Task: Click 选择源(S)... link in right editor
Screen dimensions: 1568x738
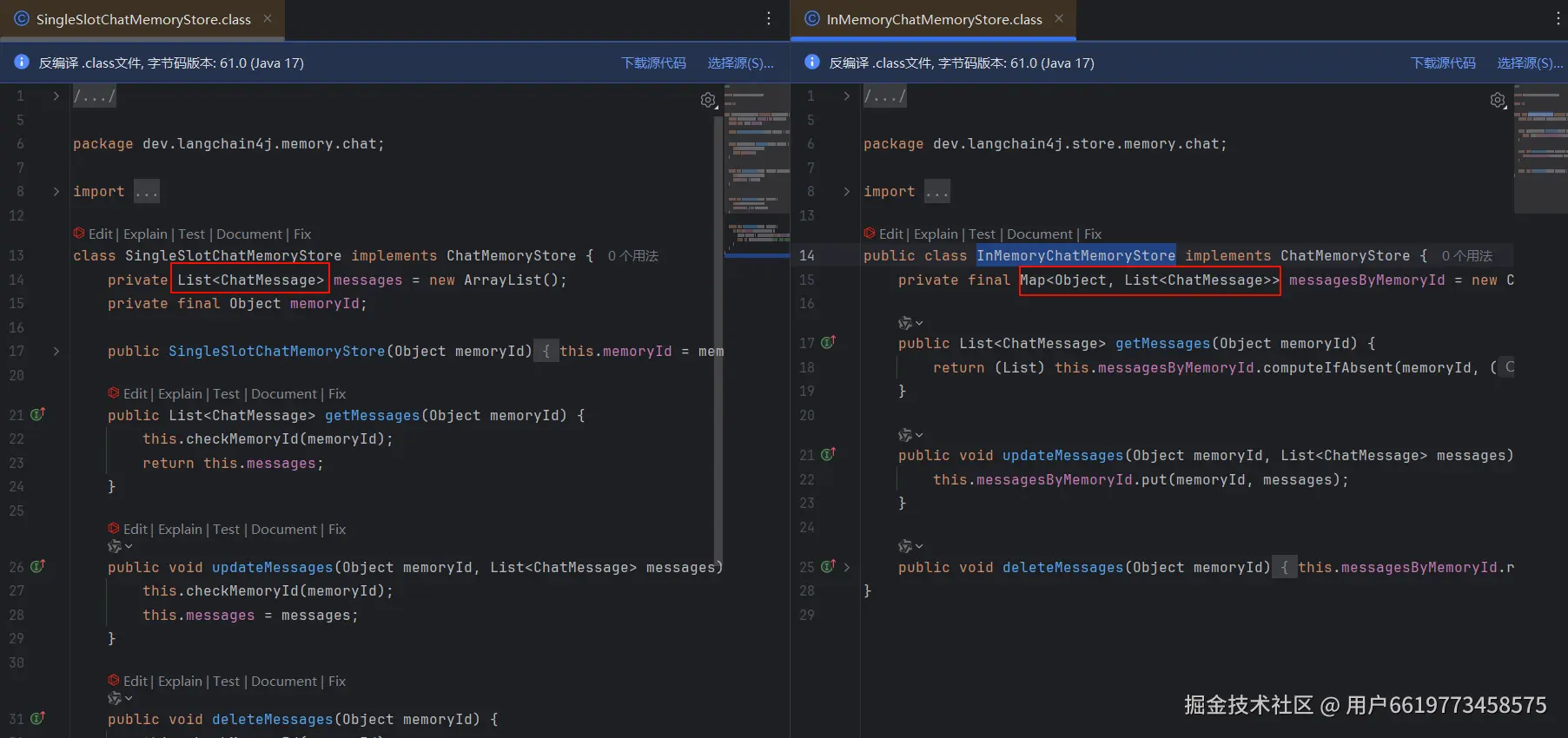Action: click(x=1530, y=63)
